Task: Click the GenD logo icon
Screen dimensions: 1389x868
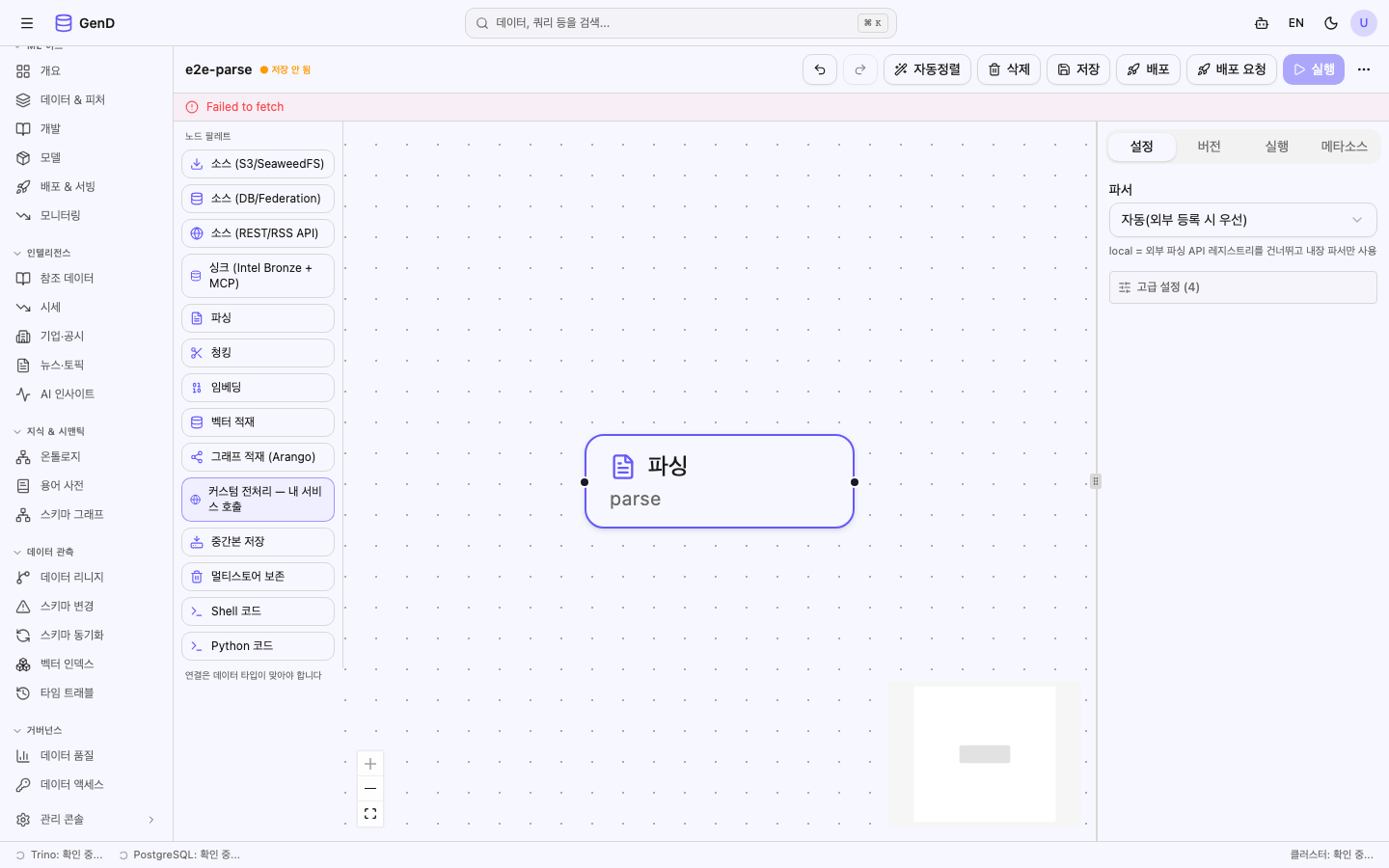Action: coord(64,23)
